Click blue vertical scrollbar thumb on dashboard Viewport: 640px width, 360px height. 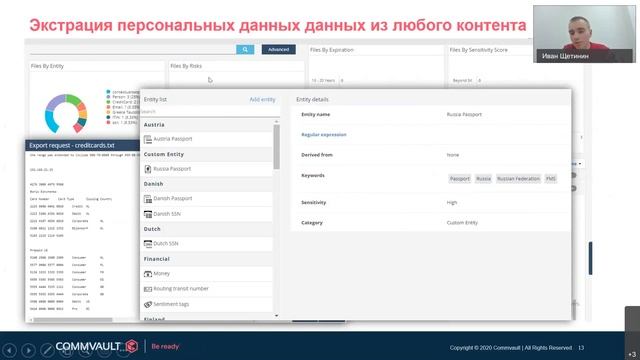point(590,258)
